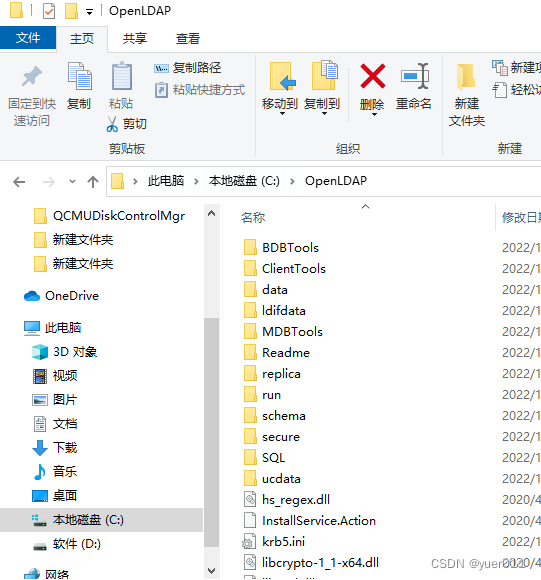Click the Copy path icon
This screenshot has height=580, width=541.
click(x=161, y=68)
